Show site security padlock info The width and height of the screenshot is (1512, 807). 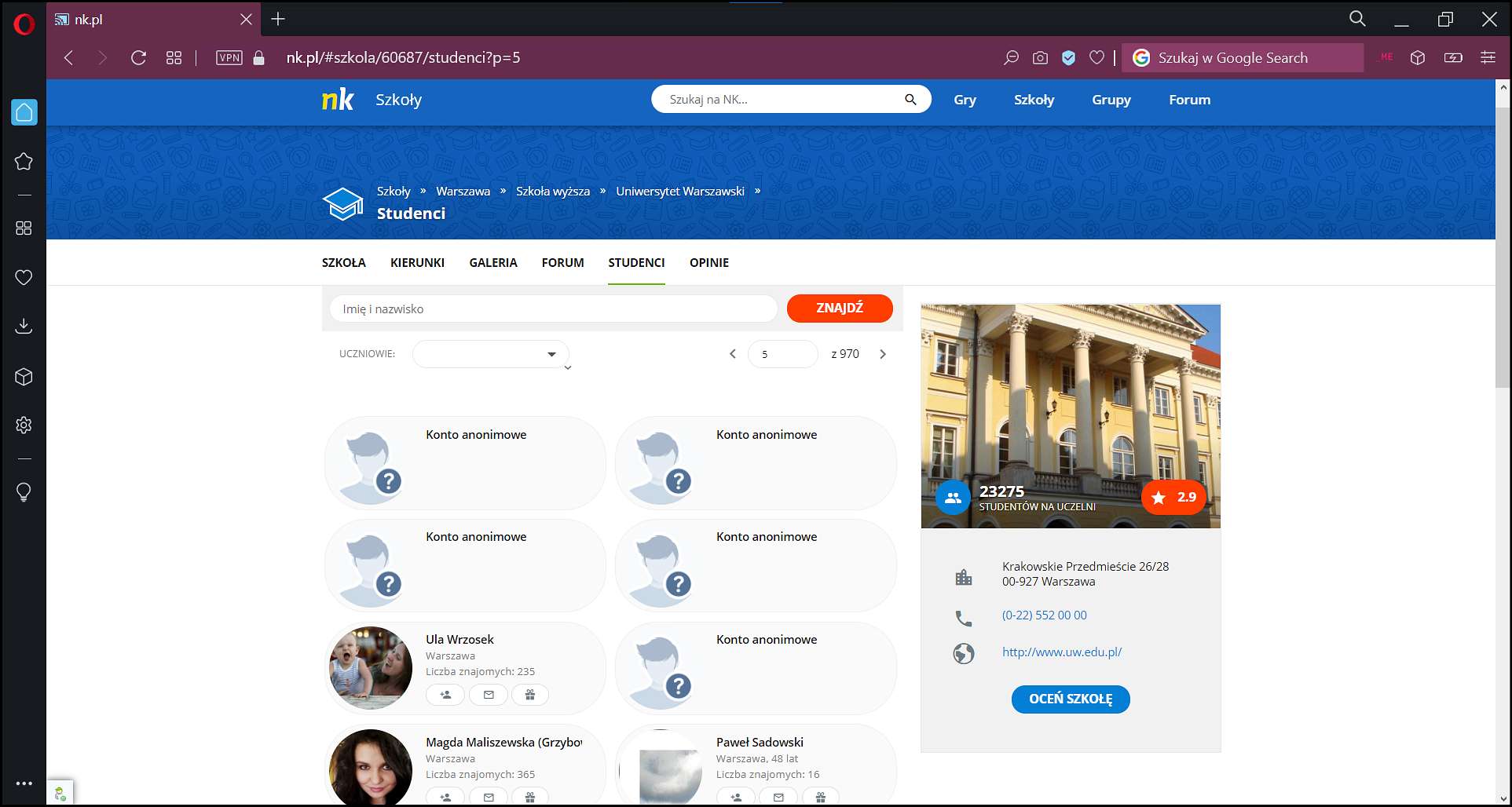click(x=258, y=57)
